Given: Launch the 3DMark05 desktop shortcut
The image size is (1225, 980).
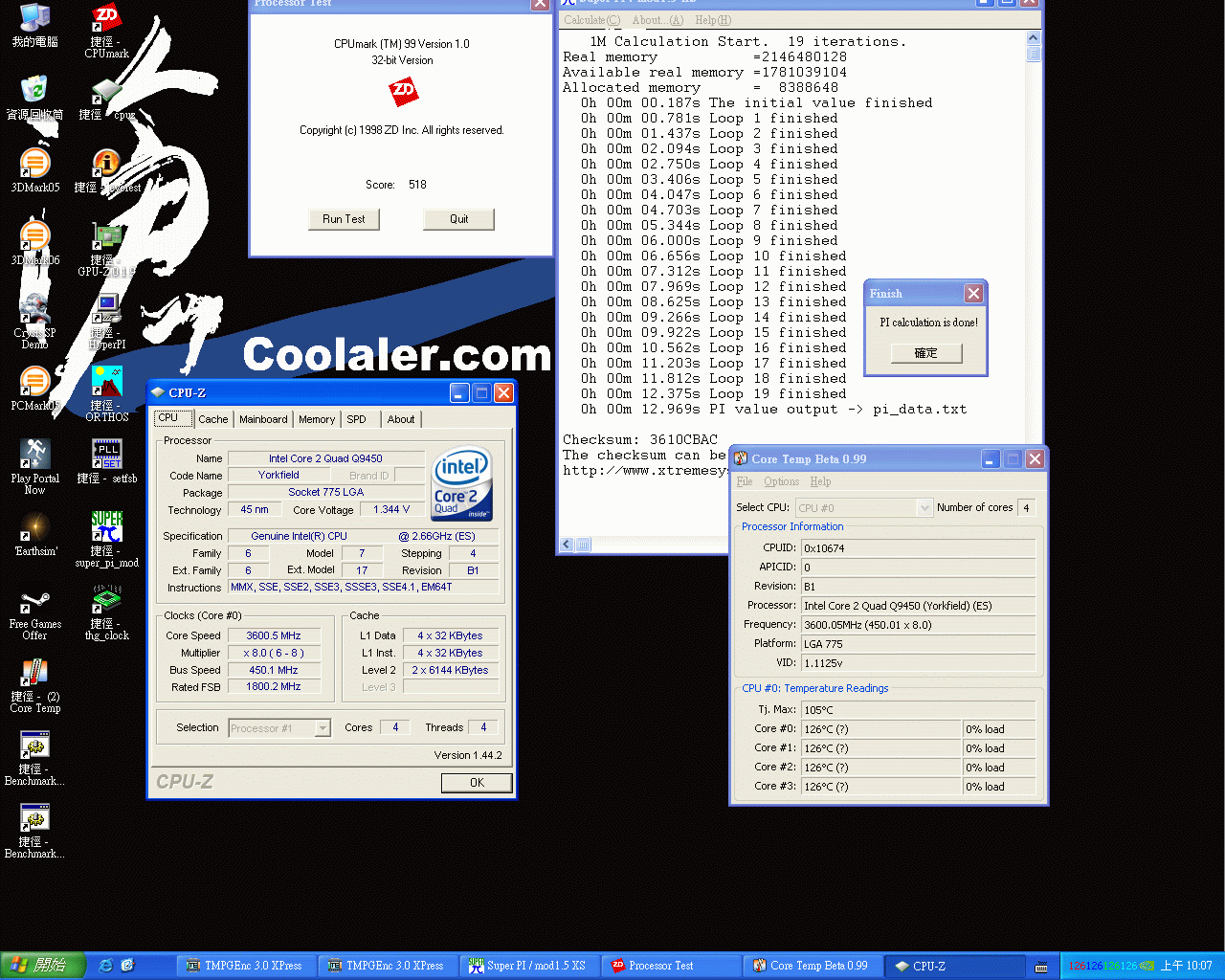Looking at the screenshot, I should [35, 170].
